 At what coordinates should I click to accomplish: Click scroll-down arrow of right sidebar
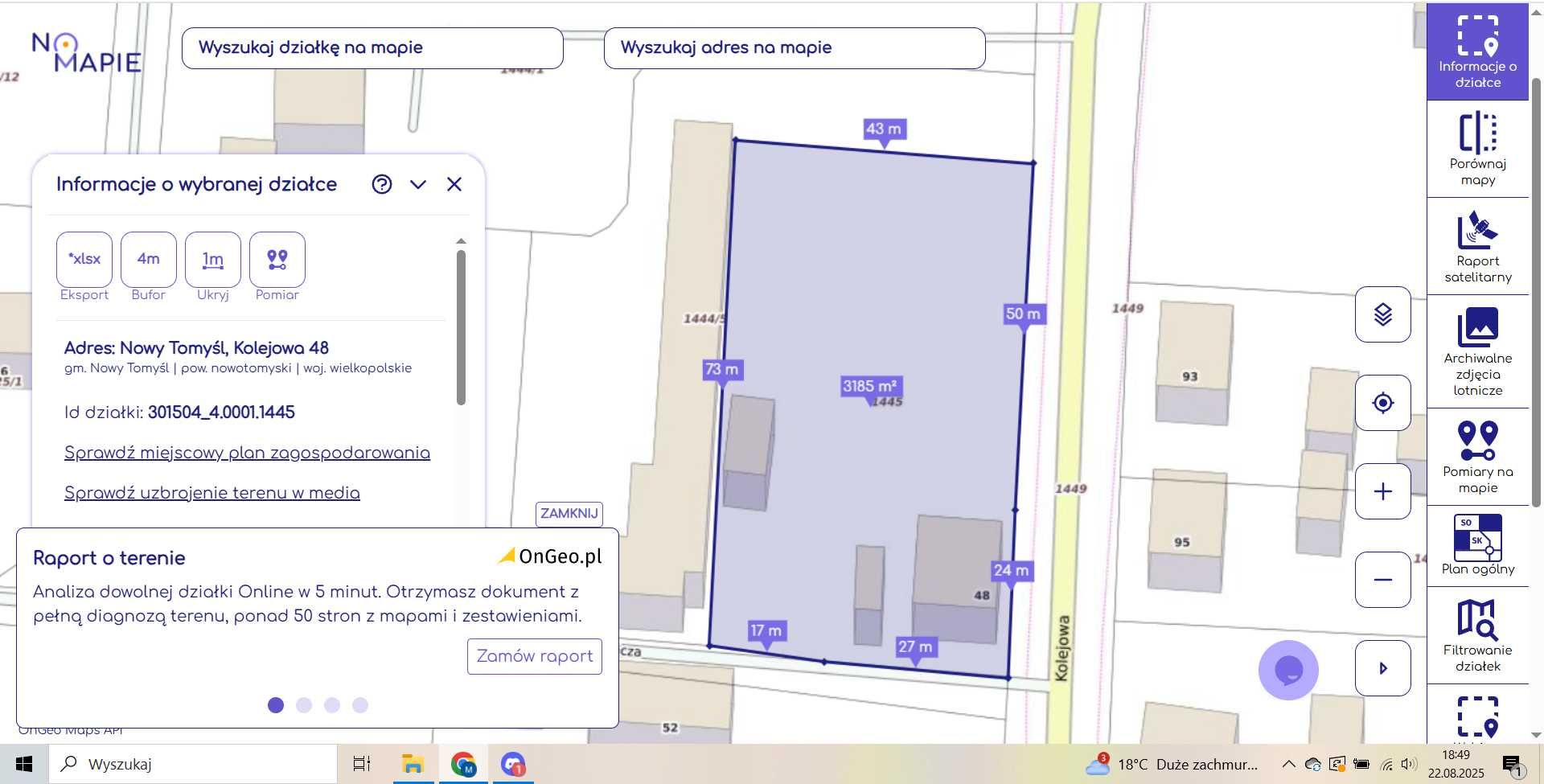pyautogui.click(x=1536, y=735)
